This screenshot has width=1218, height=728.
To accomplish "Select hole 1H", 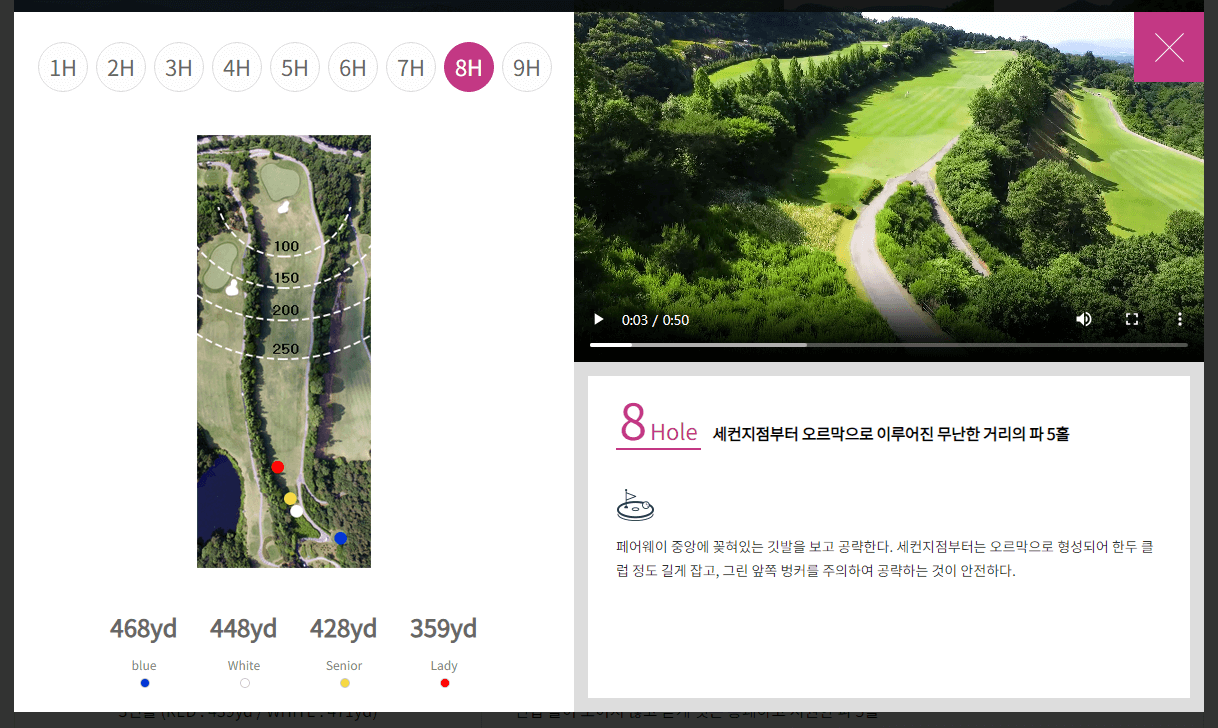I will tap(63, 67).
